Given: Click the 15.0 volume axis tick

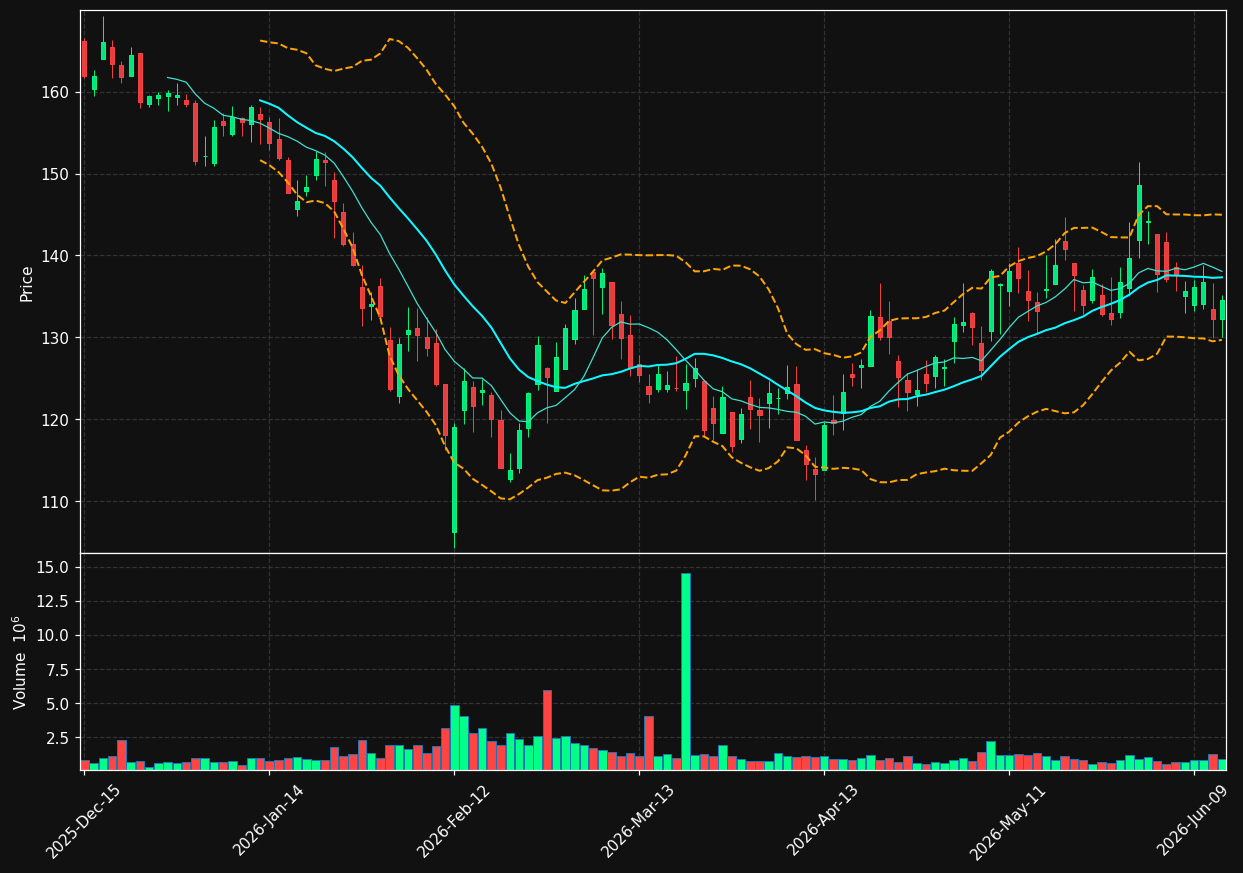Looking at the screenshot, I should pyautogui.click(x=55, y=567).
